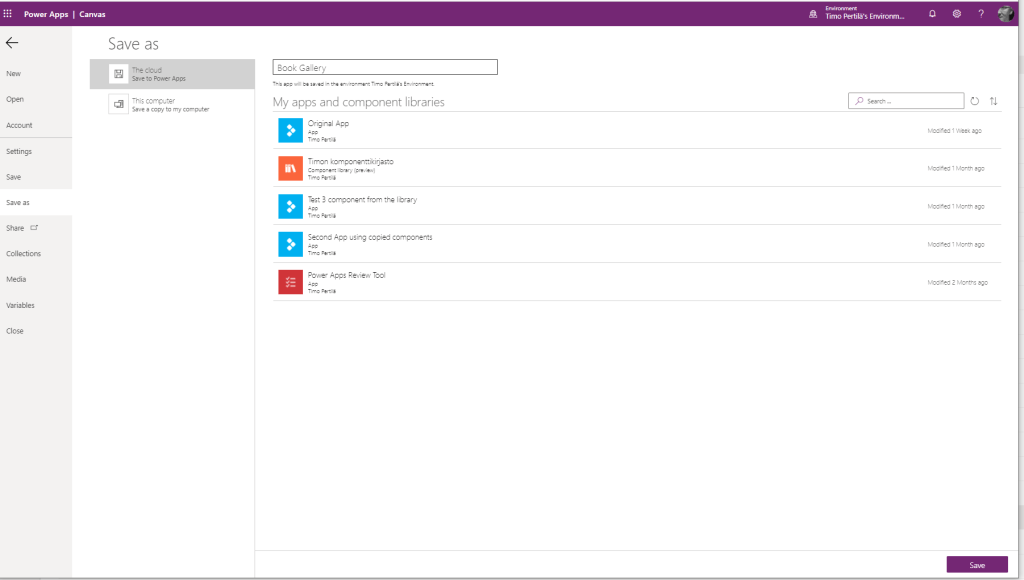The height and width of the screenshot is (580, 1024).
Task: Open the user profile avatar
Action: pyautogui.click(x=1006, y=14)
